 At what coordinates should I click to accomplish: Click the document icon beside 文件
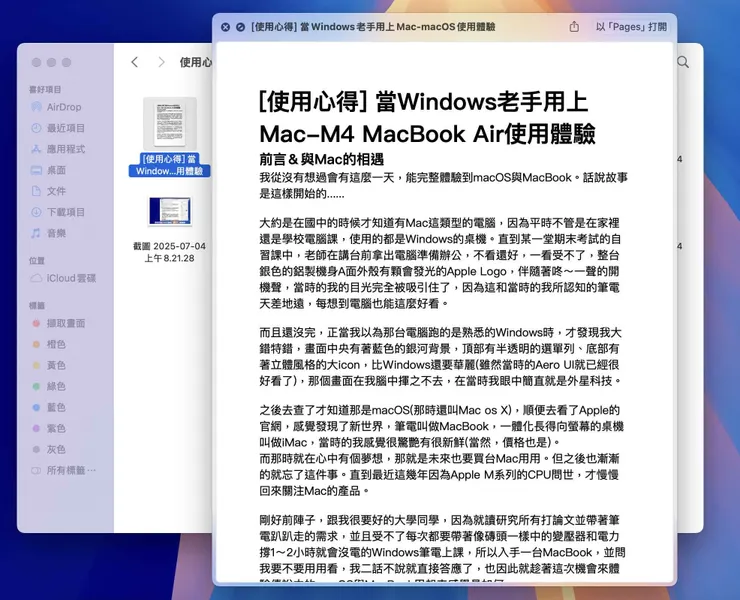(36, 191)
